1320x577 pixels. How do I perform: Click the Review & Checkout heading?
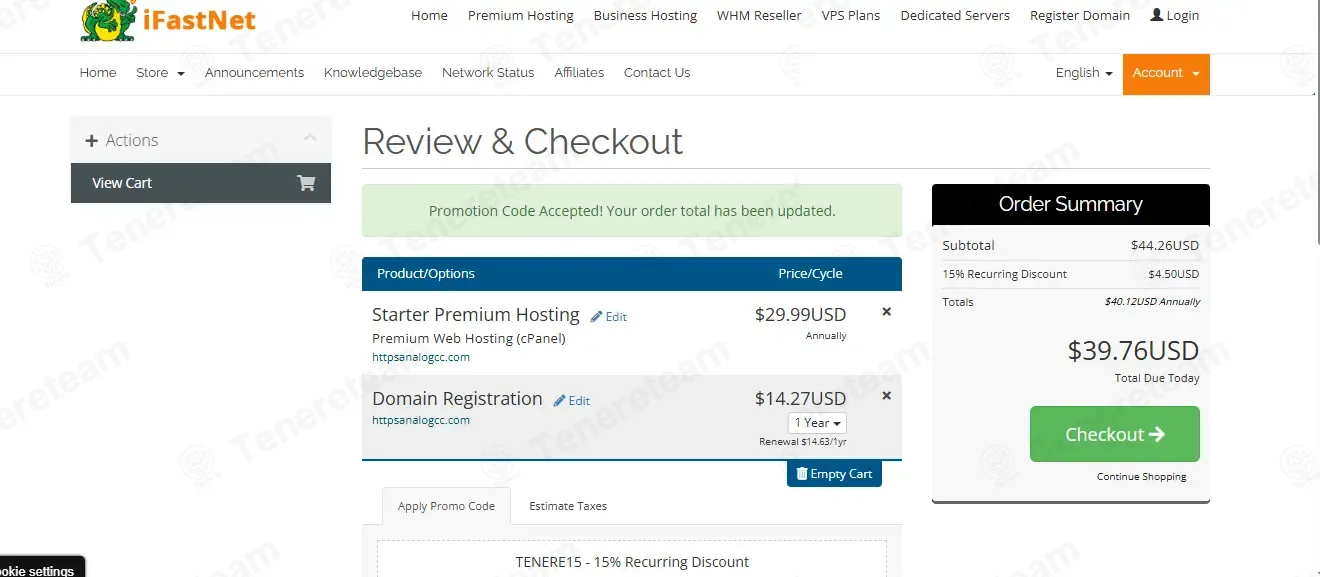point(522,142)
